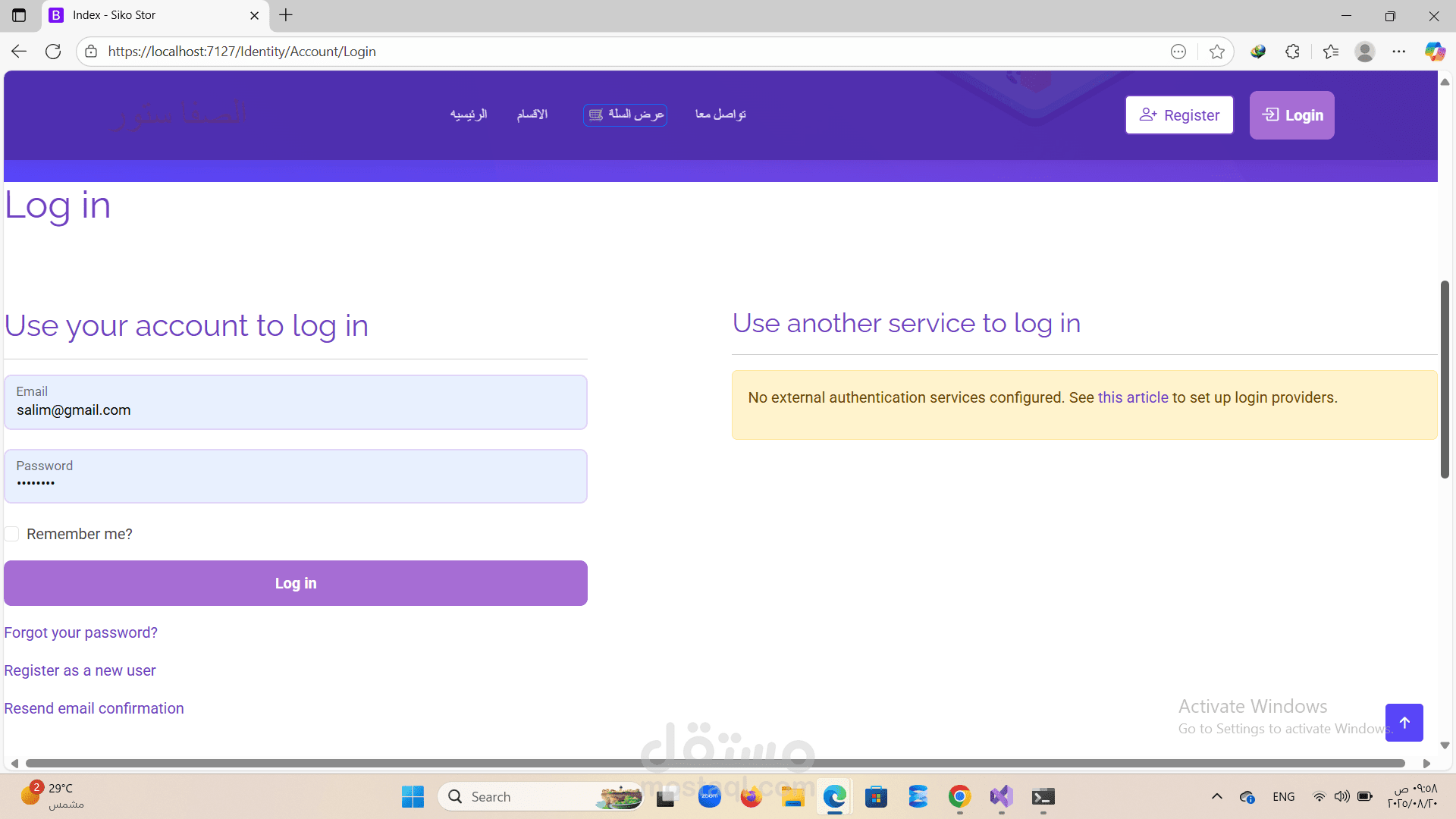
Task: Open browser Settings and more menu
Action: coord(1399,52)
